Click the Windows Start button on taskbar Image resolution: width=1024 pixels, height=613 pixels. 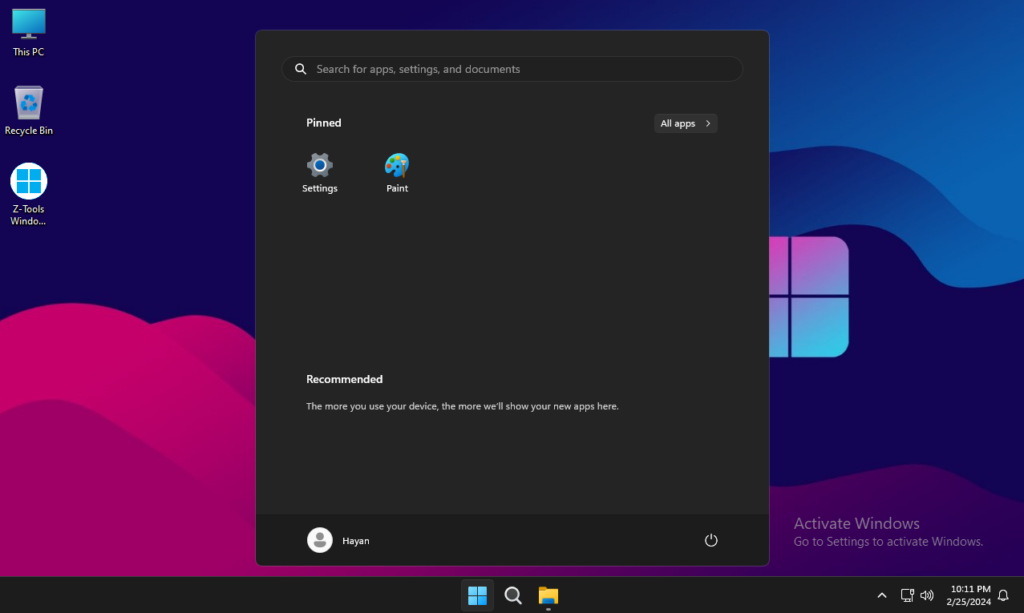(478, 596)
